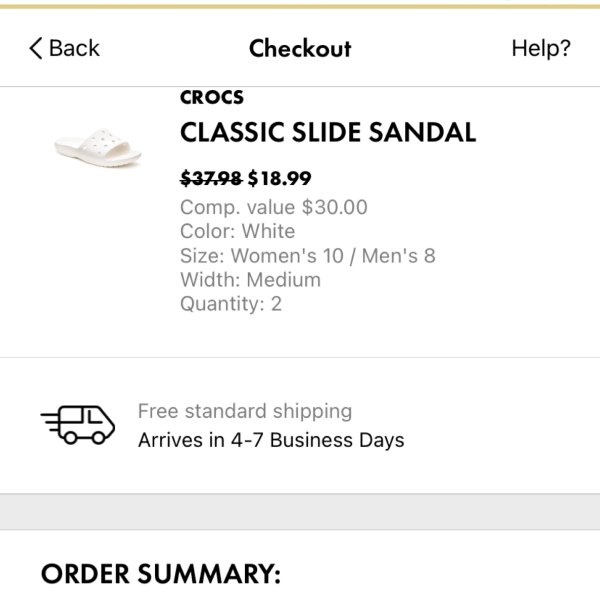Click the $18.99 sale price

tap(280, 178)
